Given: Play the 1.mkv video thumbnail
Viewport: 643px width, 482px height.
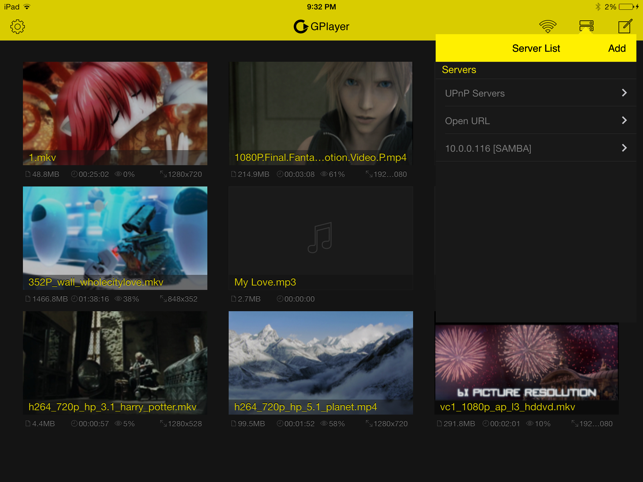Looking at the screenshot, I should click(x=115, y=114).
